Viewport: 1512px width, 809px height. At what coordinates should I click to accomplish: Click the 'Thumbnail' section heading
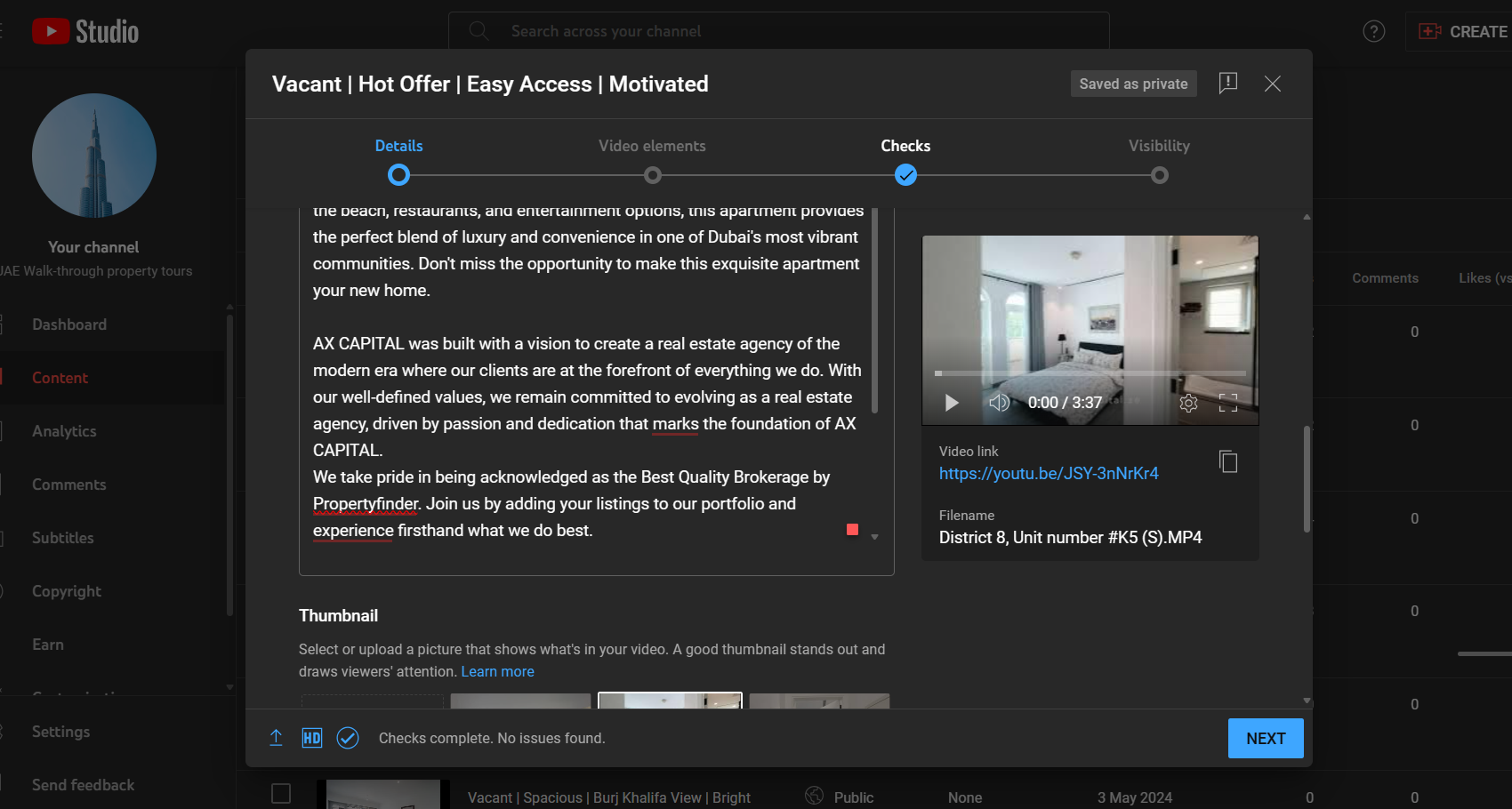click(x=338, y=616)
